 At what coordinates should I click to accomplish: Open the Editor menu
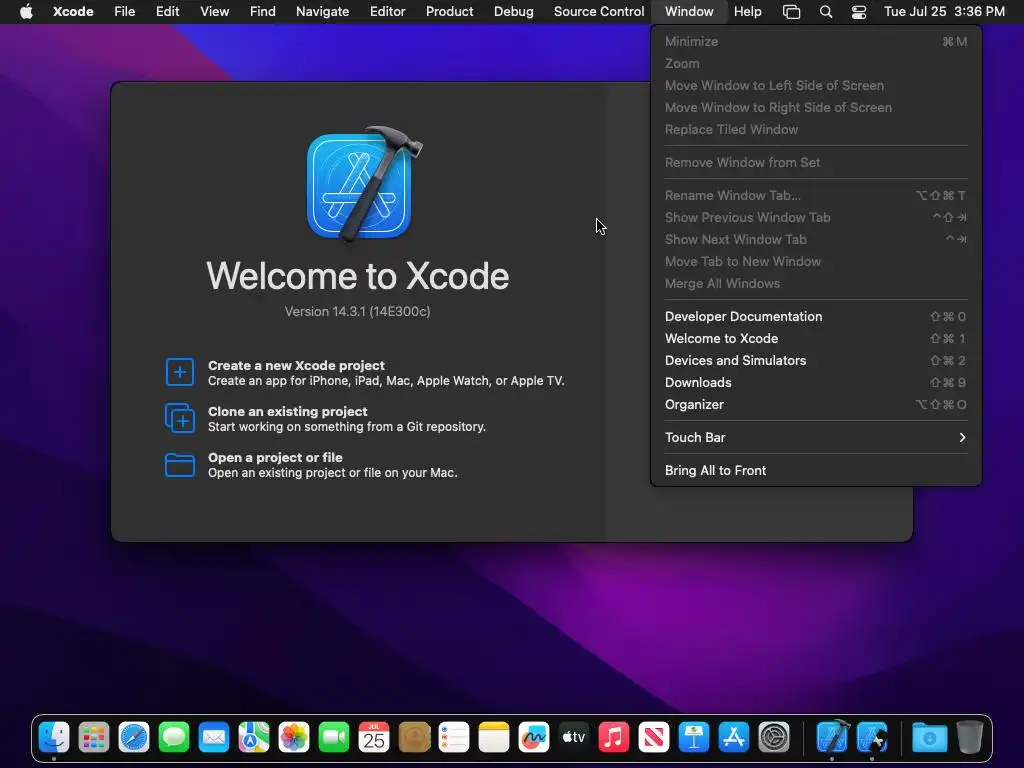click(387, 12)
